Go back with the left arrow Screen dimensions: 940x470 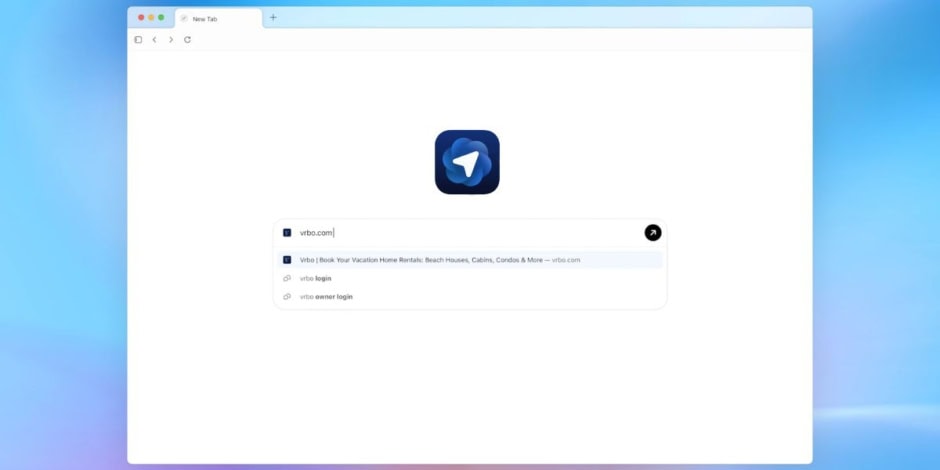click(x=154, y=40)
